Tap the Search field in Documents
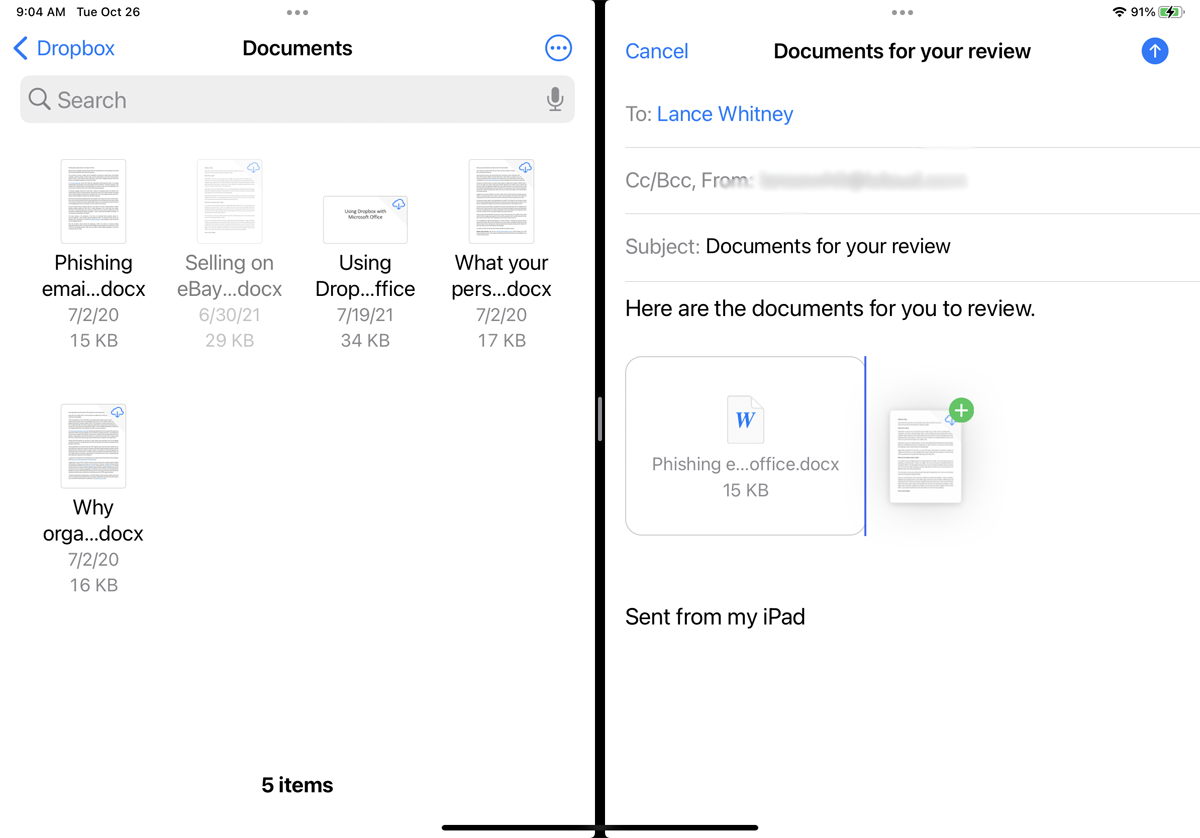 (297, 100)
